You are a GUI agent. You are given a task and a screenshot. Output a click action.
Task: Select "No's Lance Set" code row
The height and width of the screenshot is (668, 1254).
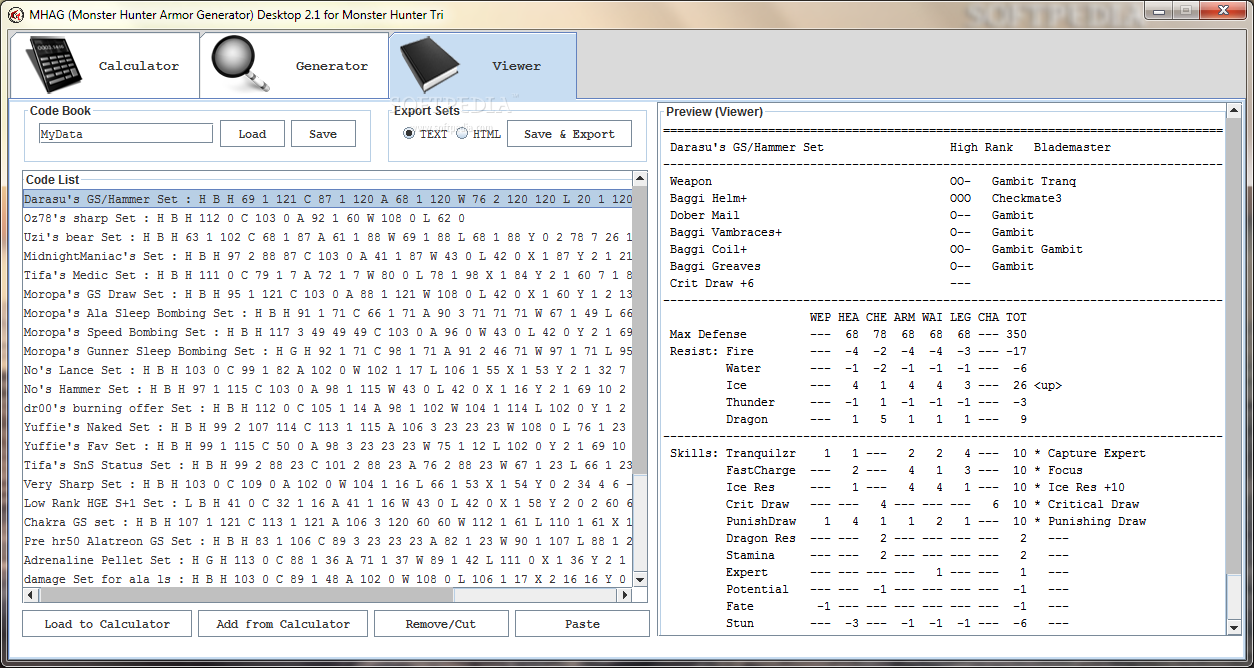click(x=328, y=370)
